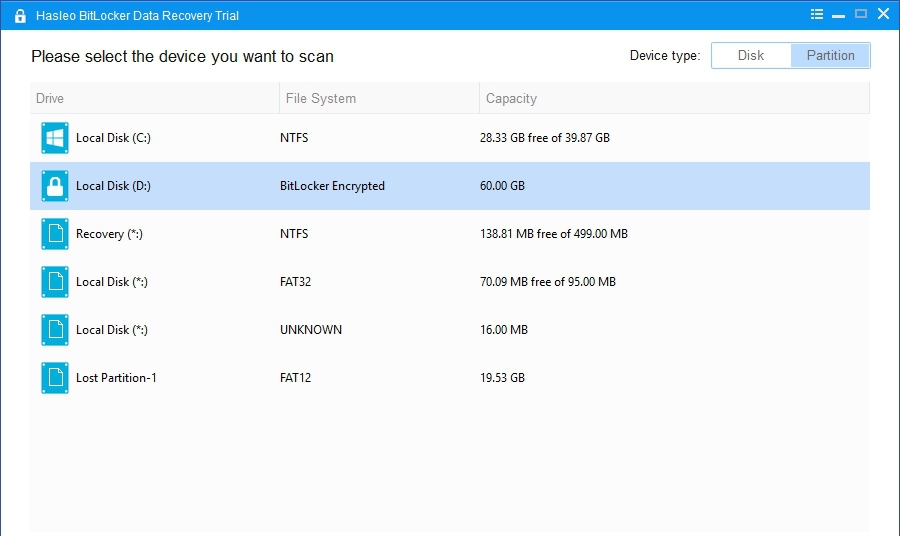Click the Windows icon for Local Disk (C:)
Image resolution: width=900 pixels, height=536 pixels.
[x=55, y=138]
